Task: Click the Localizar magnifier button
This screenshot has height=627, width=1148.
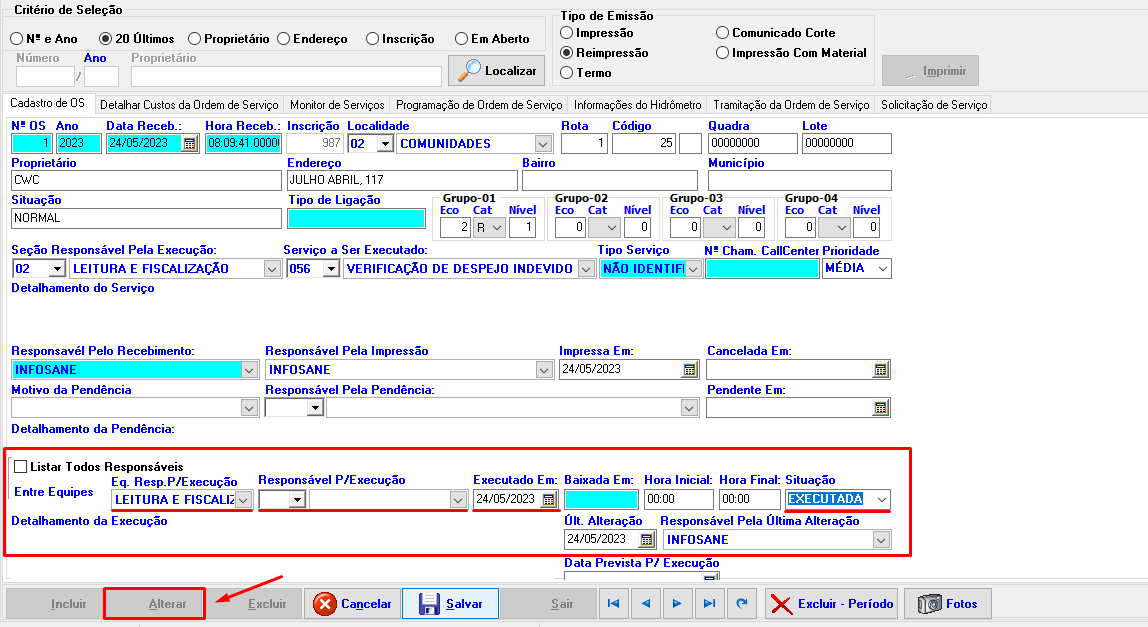Action: pyautogui.click(x=497, y=70)
